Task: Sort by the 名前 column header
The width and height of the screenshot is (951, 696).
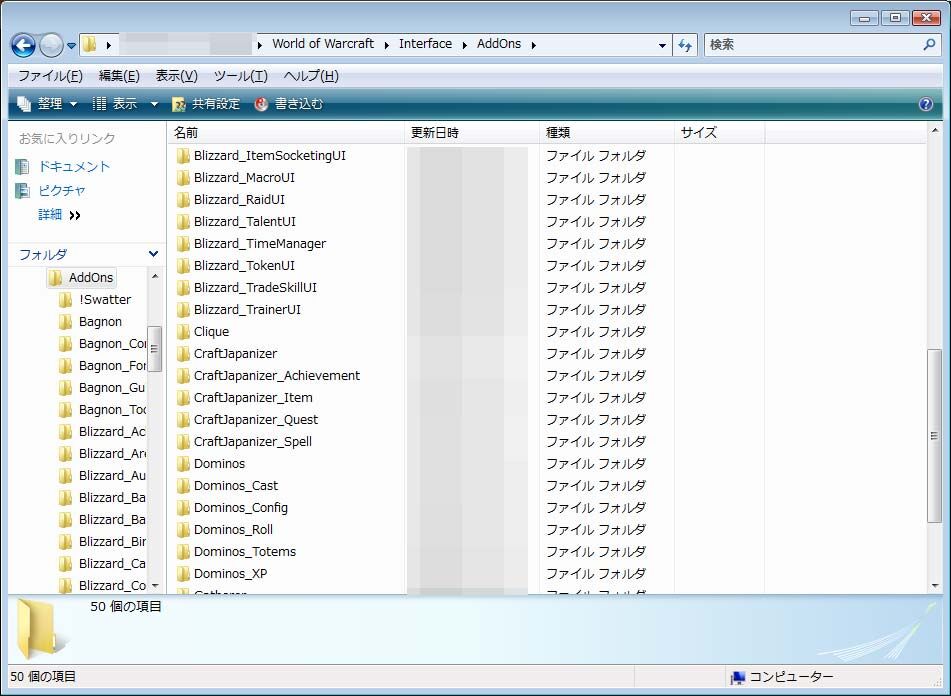Action: click(286, 132)
